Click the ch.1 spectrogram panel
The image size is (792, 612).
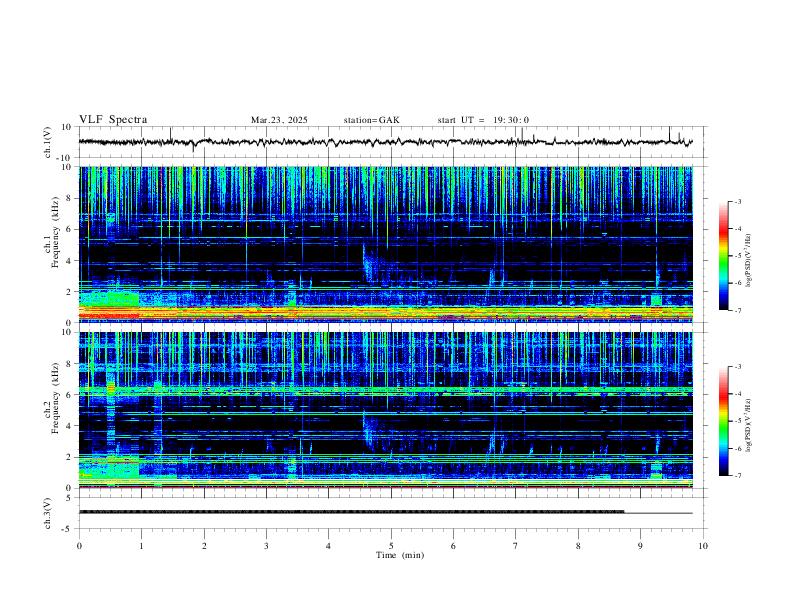385,244
